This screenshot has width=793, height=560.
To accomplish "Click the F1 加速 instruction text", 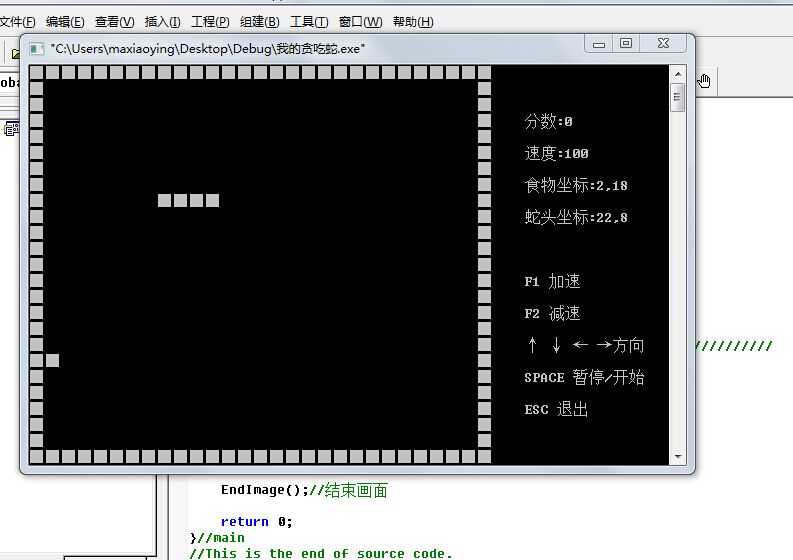I will (552, 281).
